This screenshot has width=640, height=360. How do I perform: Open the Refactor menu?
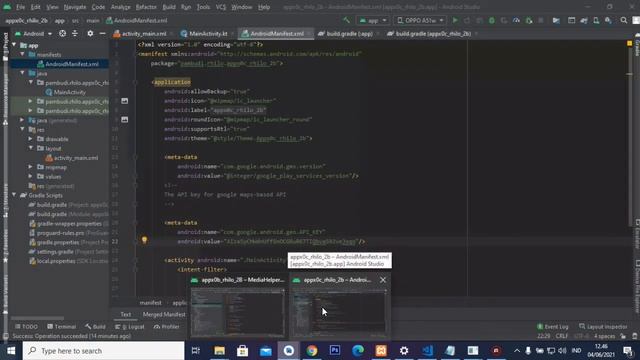(146, 7)
